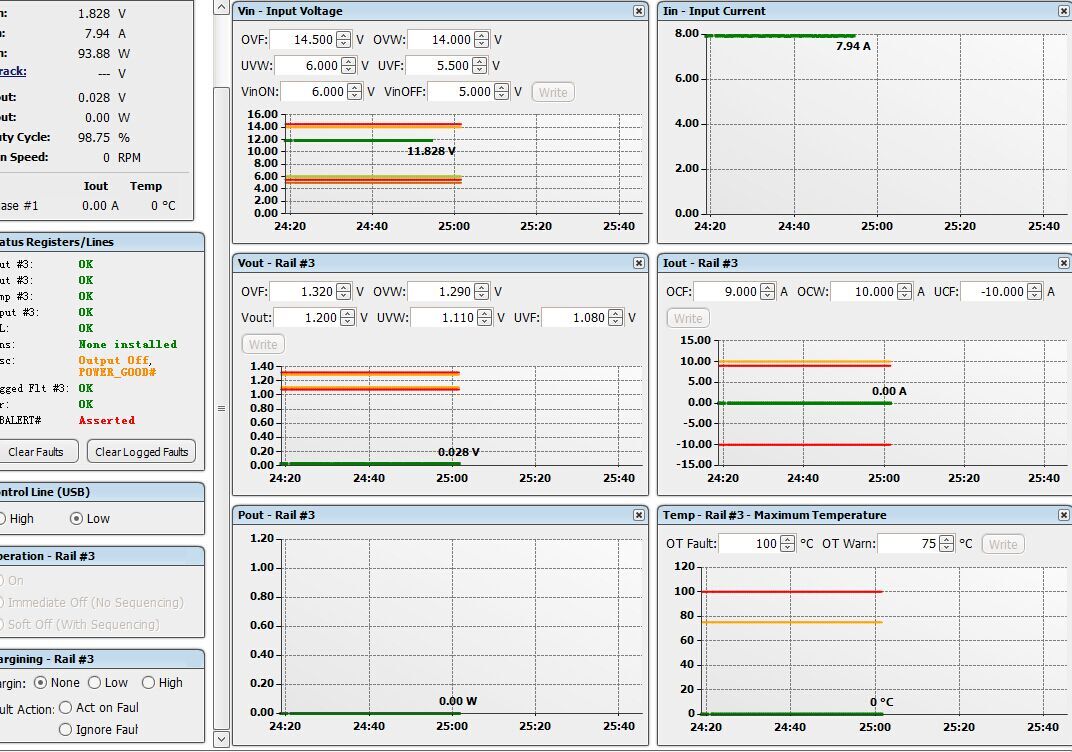Close the Temp - Rail #3 panel
1072x752 pixels.
click(1064, 515)
